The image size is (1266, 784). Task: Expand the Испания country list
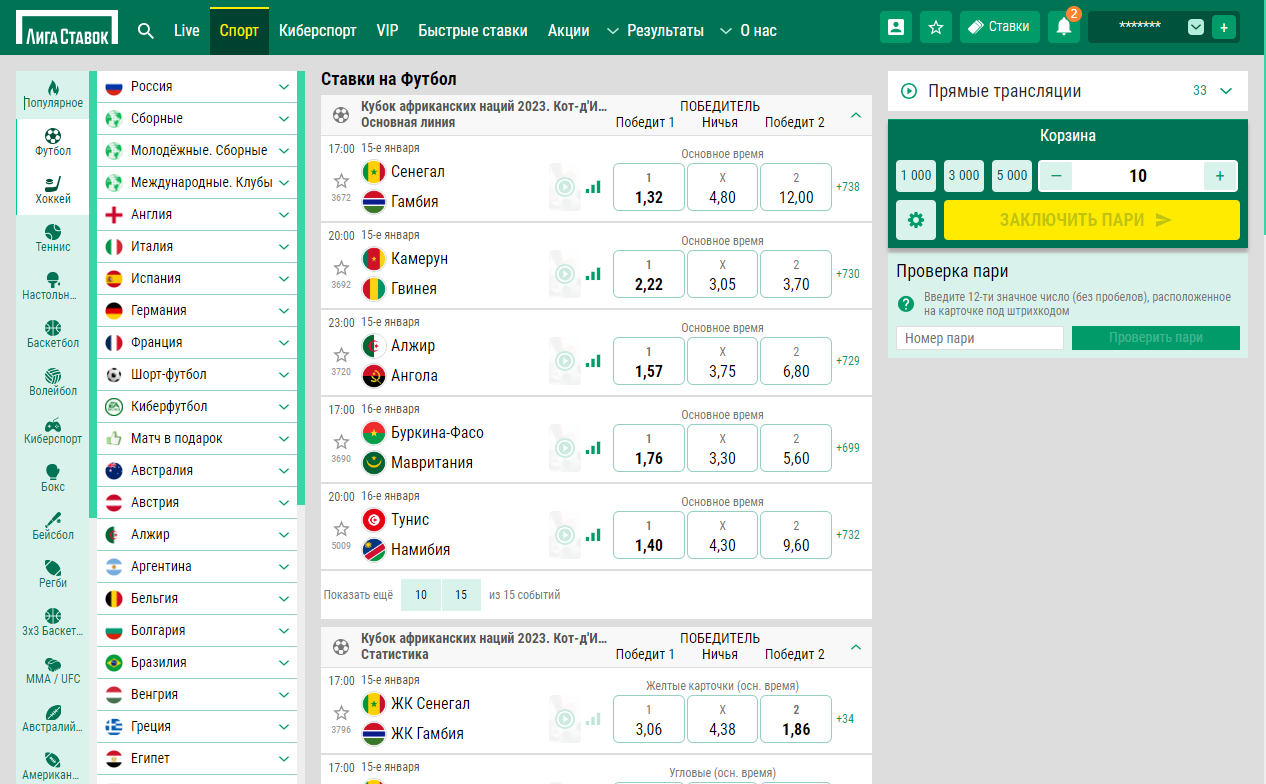tap(197, 278)
